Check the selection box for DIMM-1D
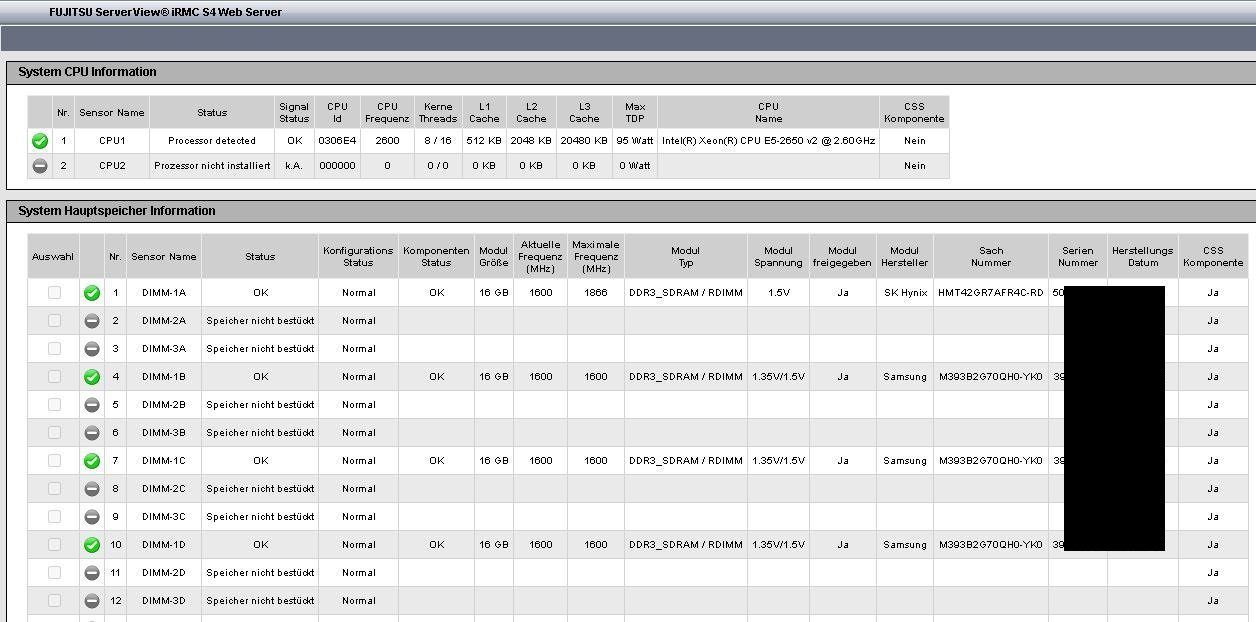This screenshot has width=1256, height=622. [54, 544]
